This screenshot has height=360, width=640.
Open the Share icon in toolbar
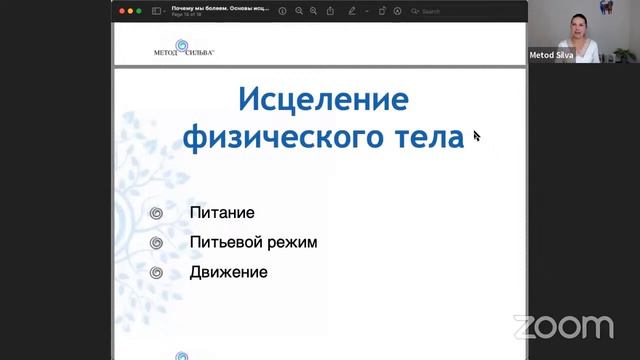click(x=330, y=11)
